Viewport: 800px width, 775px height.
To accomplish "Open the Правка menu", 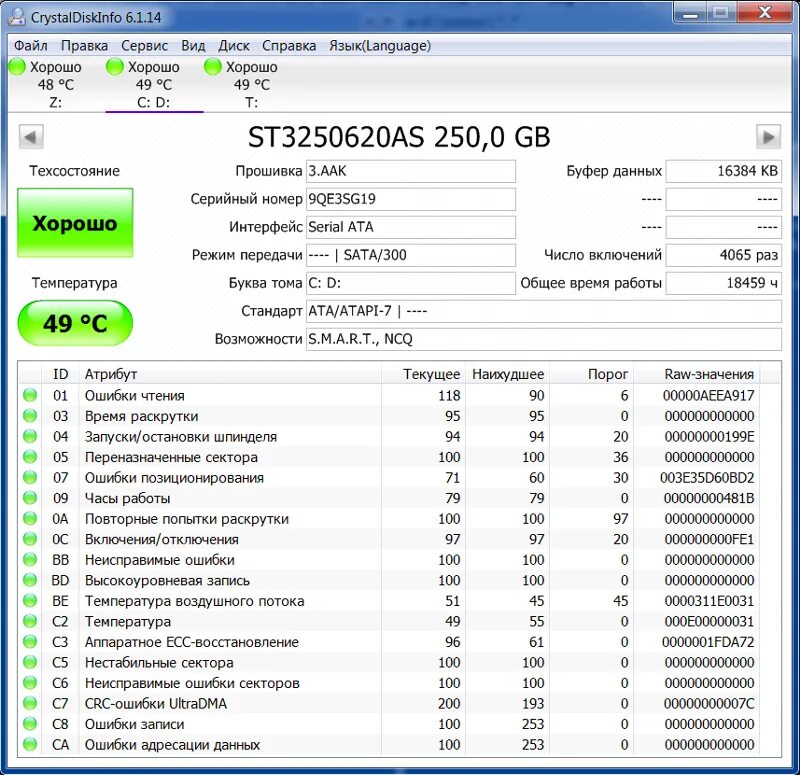I will [84, 46].
